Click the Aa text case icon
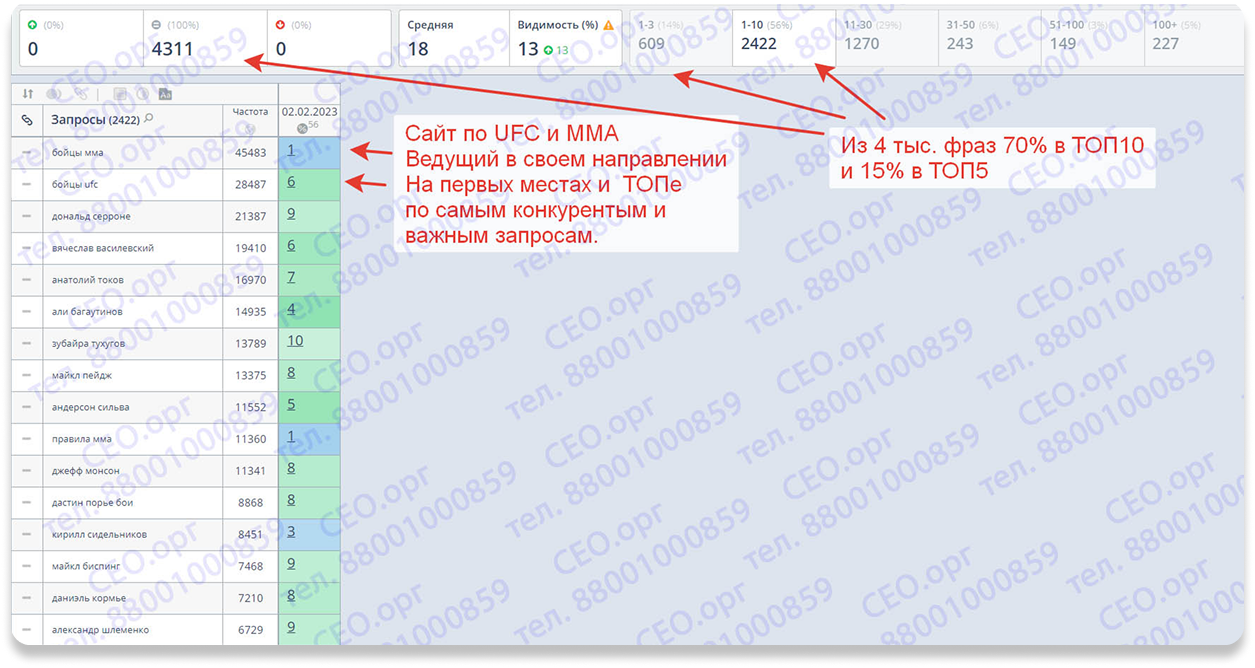Image resolution: width=1255 pixels, height=668 pixels. (x=165, y=94)
